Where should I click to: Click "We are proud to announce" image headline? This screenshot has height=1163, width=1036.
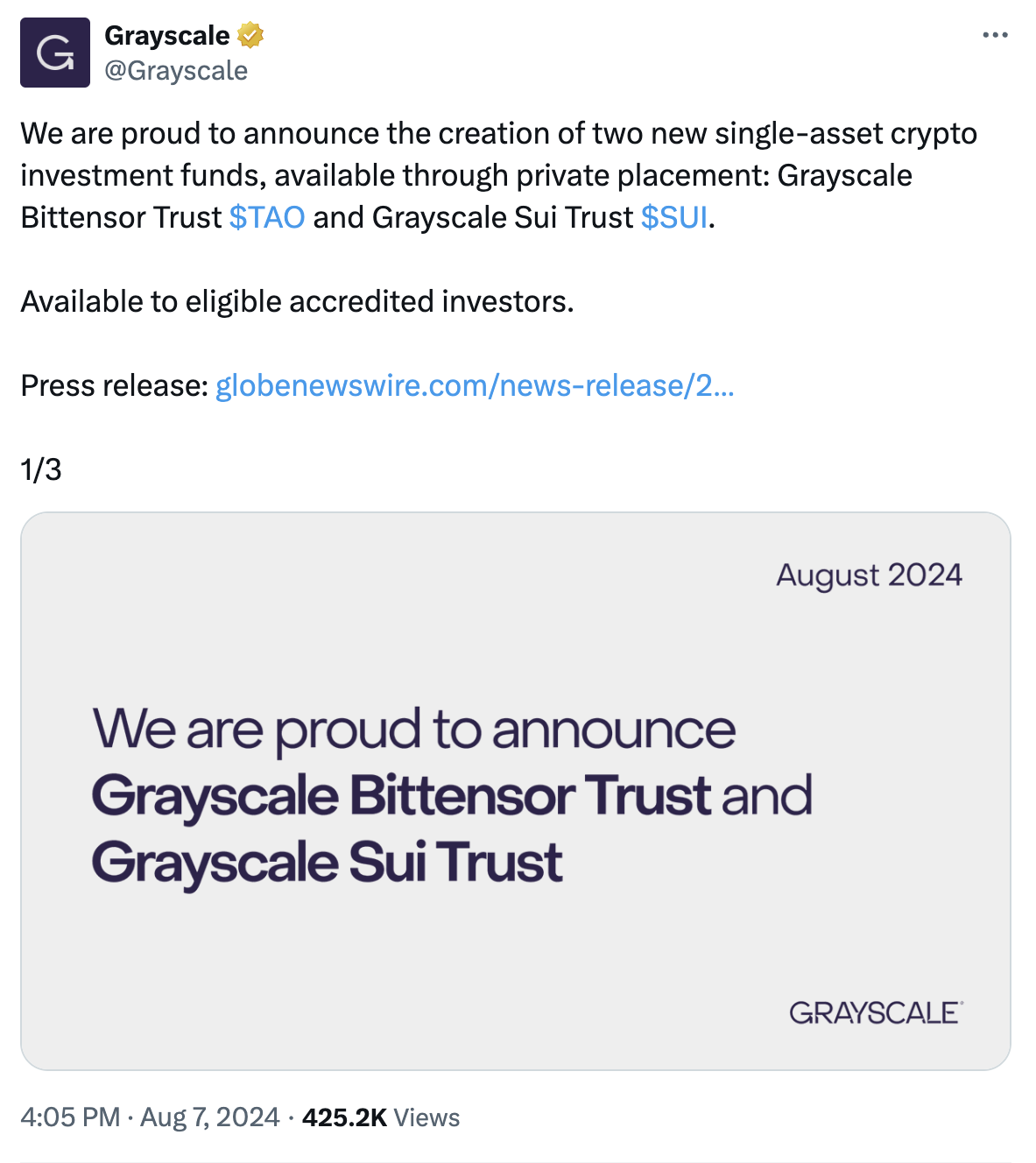tap(414, 730)
